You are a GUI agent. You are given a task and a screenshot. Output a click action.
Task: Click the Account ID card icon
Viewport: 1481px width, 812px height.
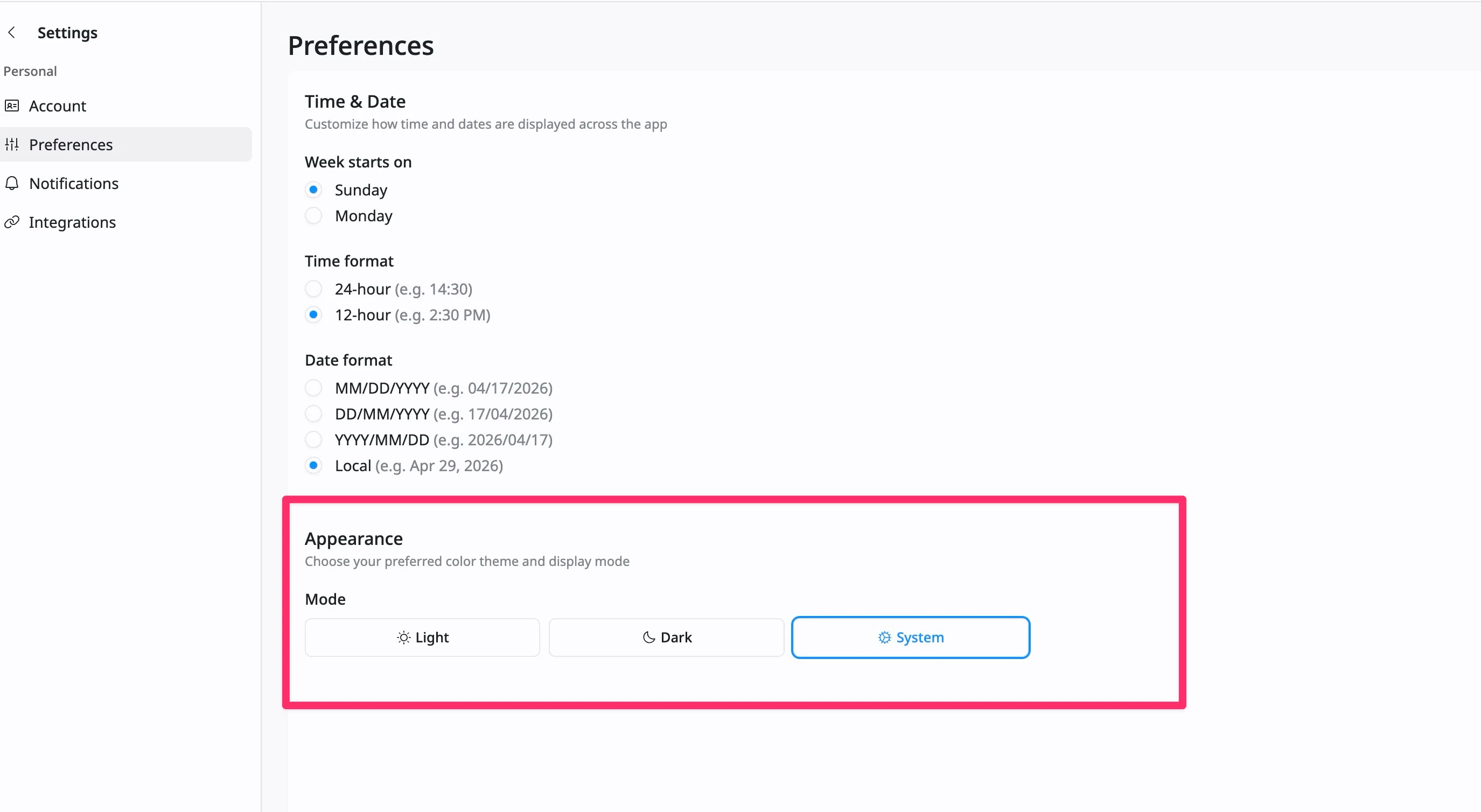click(12, 106)
